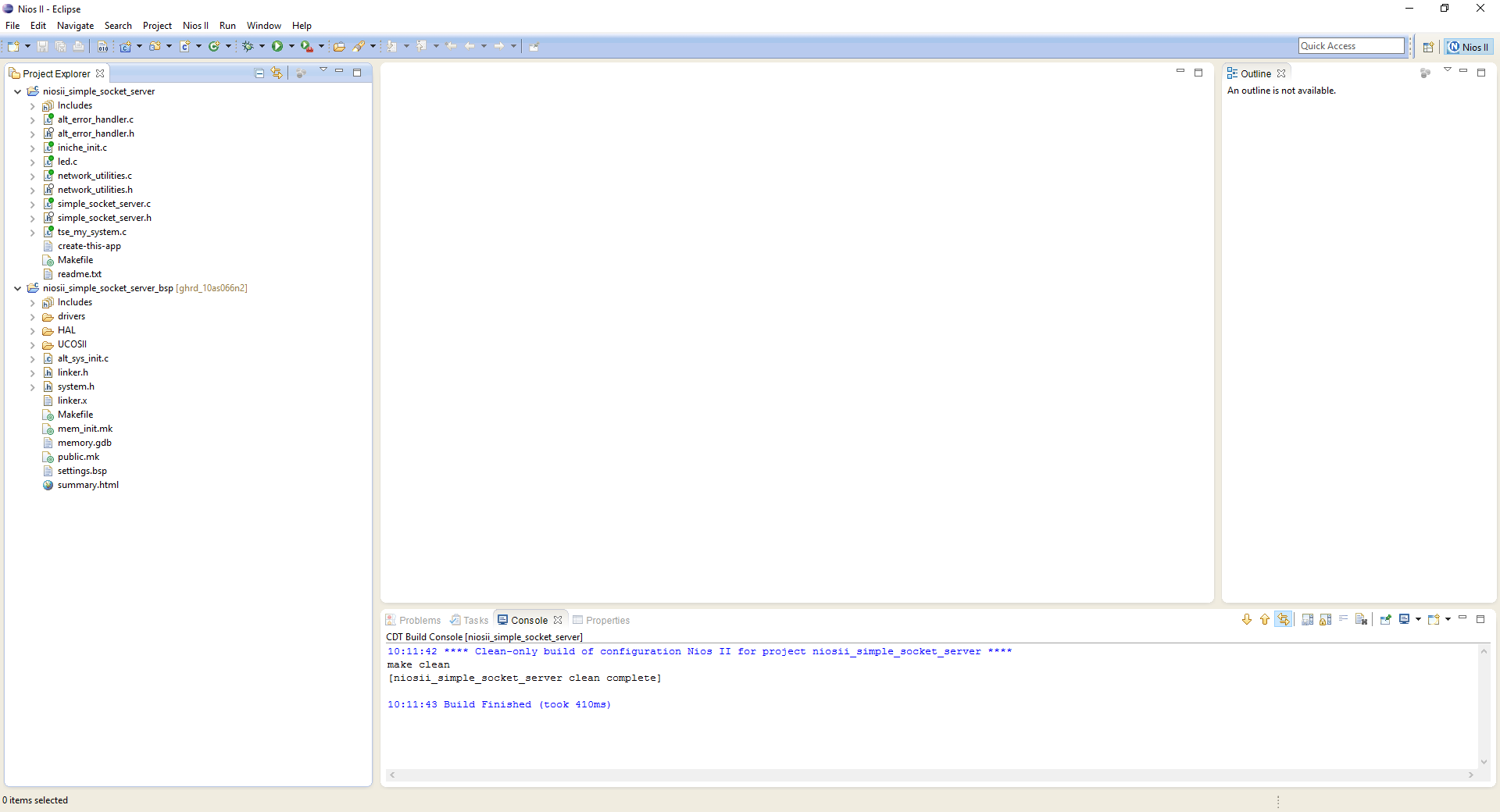Run the project with the green play icon
Screen dimensions: 1500x812
pos(277,47)
